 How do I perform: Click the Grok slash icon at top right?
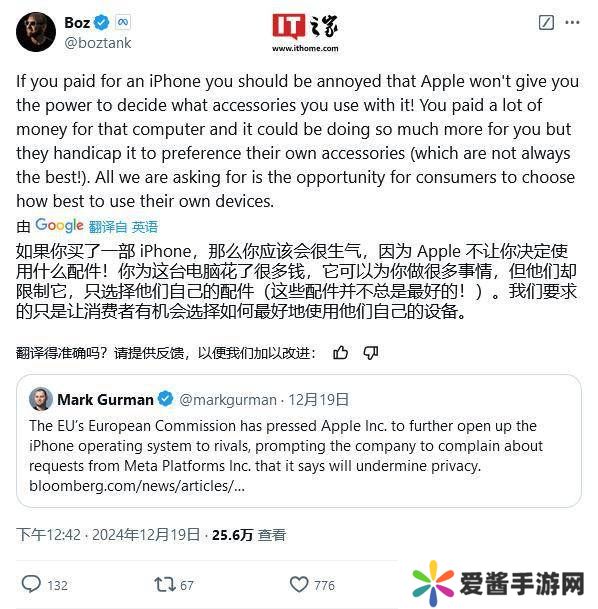click(x=546, y=23)
